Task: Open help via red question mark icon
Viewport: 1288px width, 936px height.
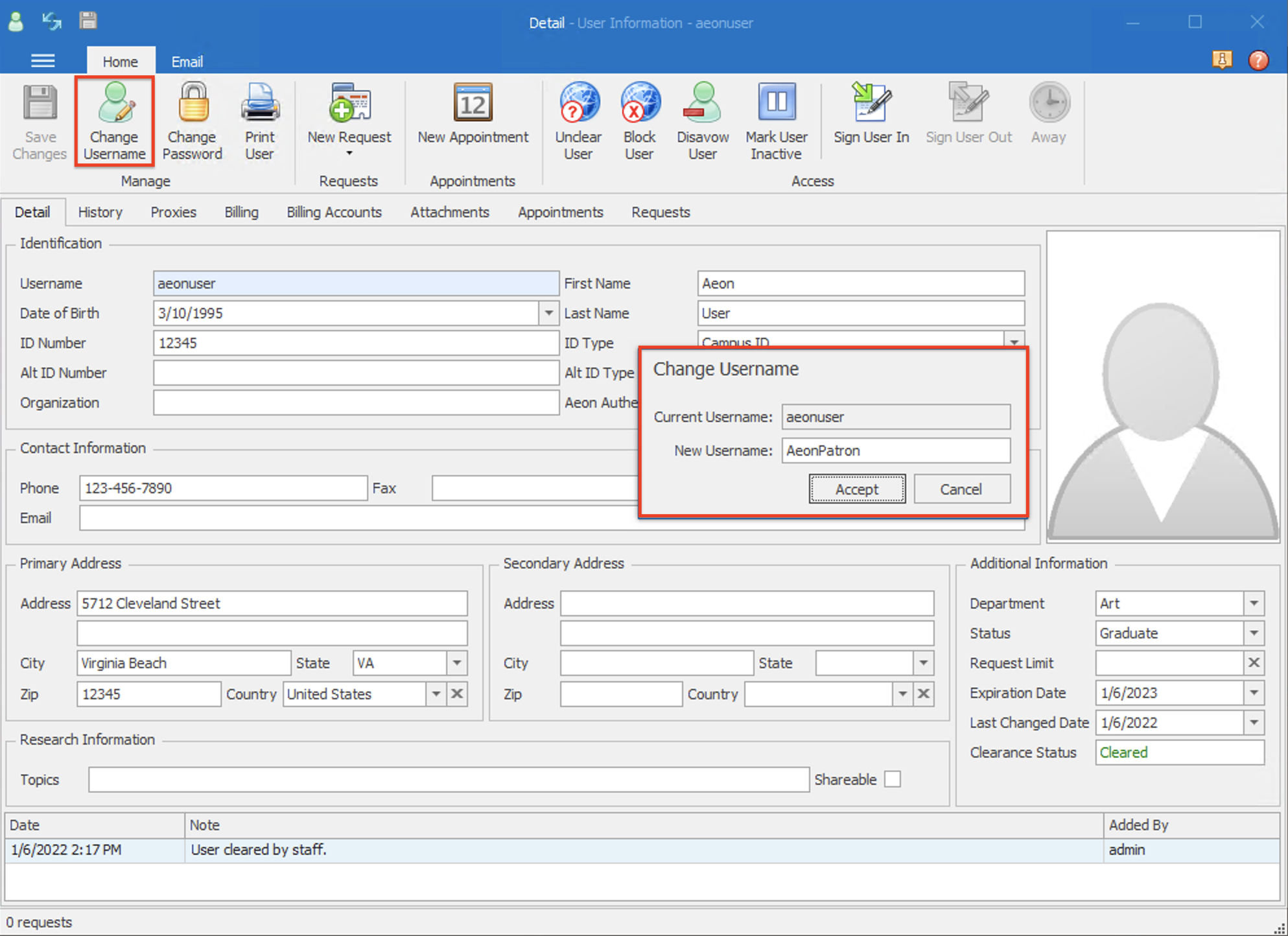Action: (1258, 60)
